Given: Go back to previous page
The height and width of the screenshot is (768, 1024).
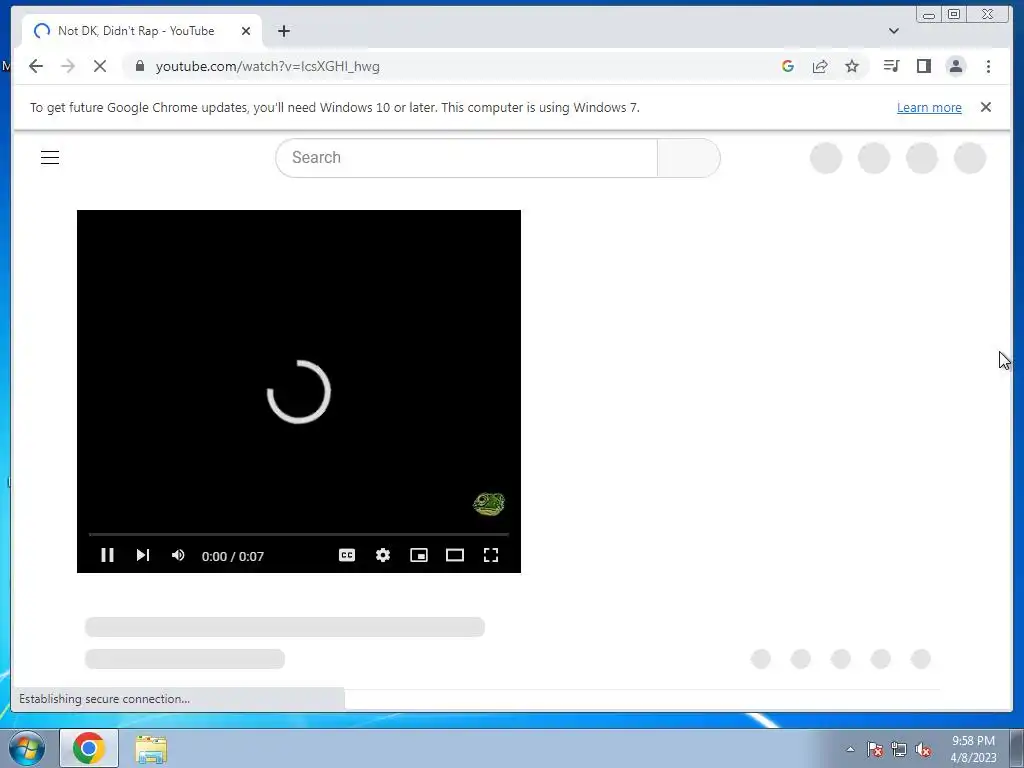Looking at the screenshot, I should [x=36, y=66].
